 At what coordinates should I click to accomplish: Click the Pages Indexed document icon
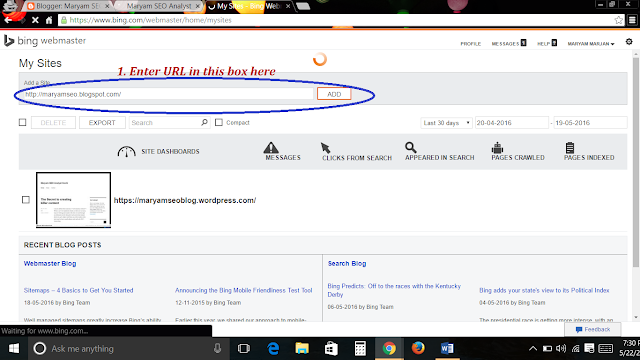[570, 147]
